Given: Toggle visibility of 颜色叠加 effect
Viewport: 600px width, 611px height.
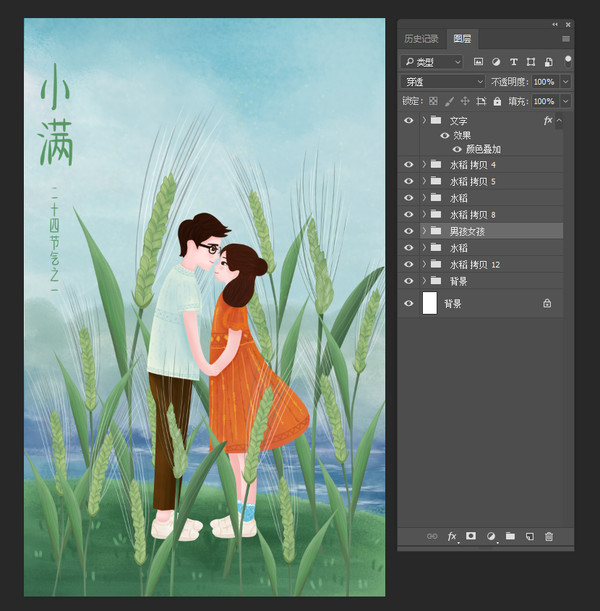Looking at the screenshot, I should tap(457, 149).
